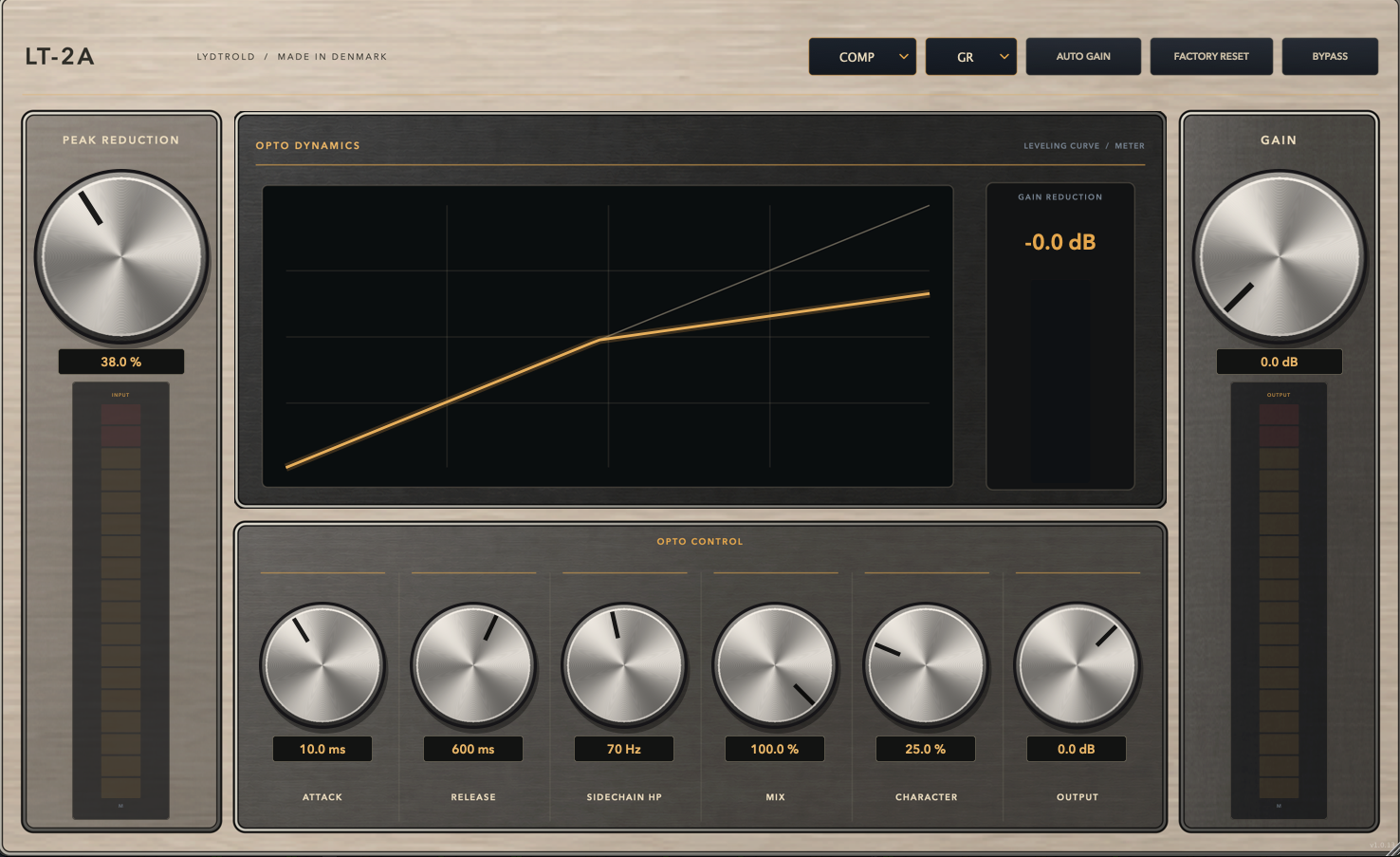Click the 10.0 ms attack value
The height and width of the screenshot is (857, 1400).
point(322,749)
